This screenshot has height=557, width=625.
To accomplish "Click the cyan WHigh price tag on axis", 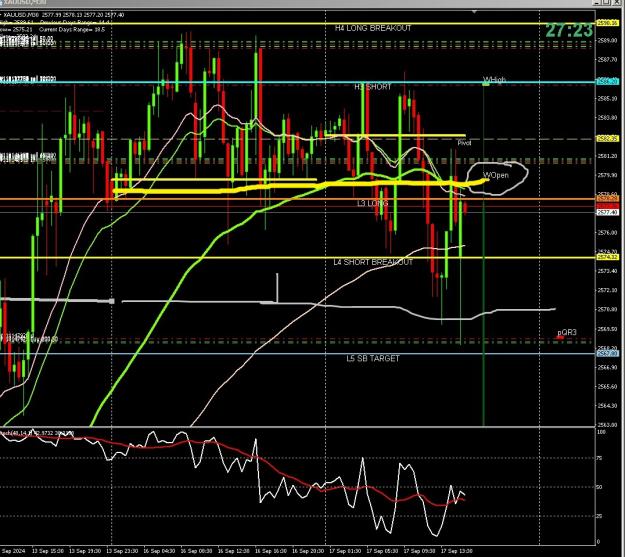I will 608,81.
